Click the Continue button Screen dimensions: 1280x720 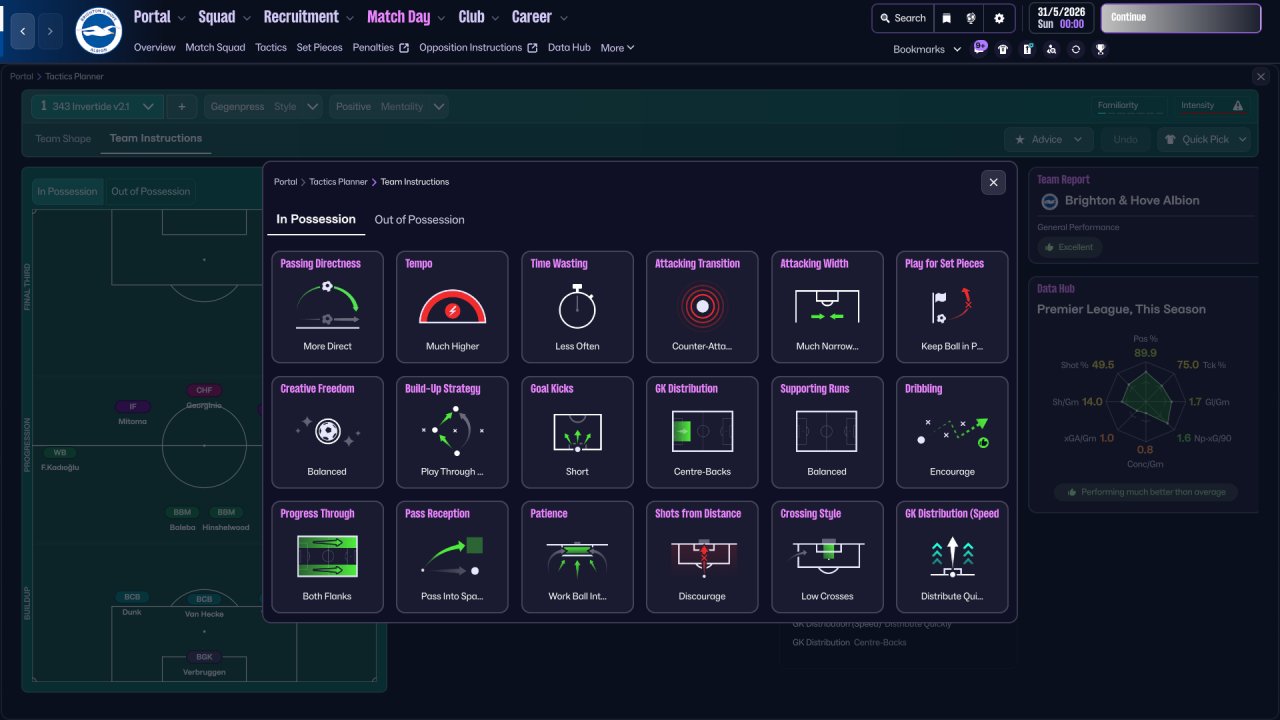click(x=1181, y=18)
